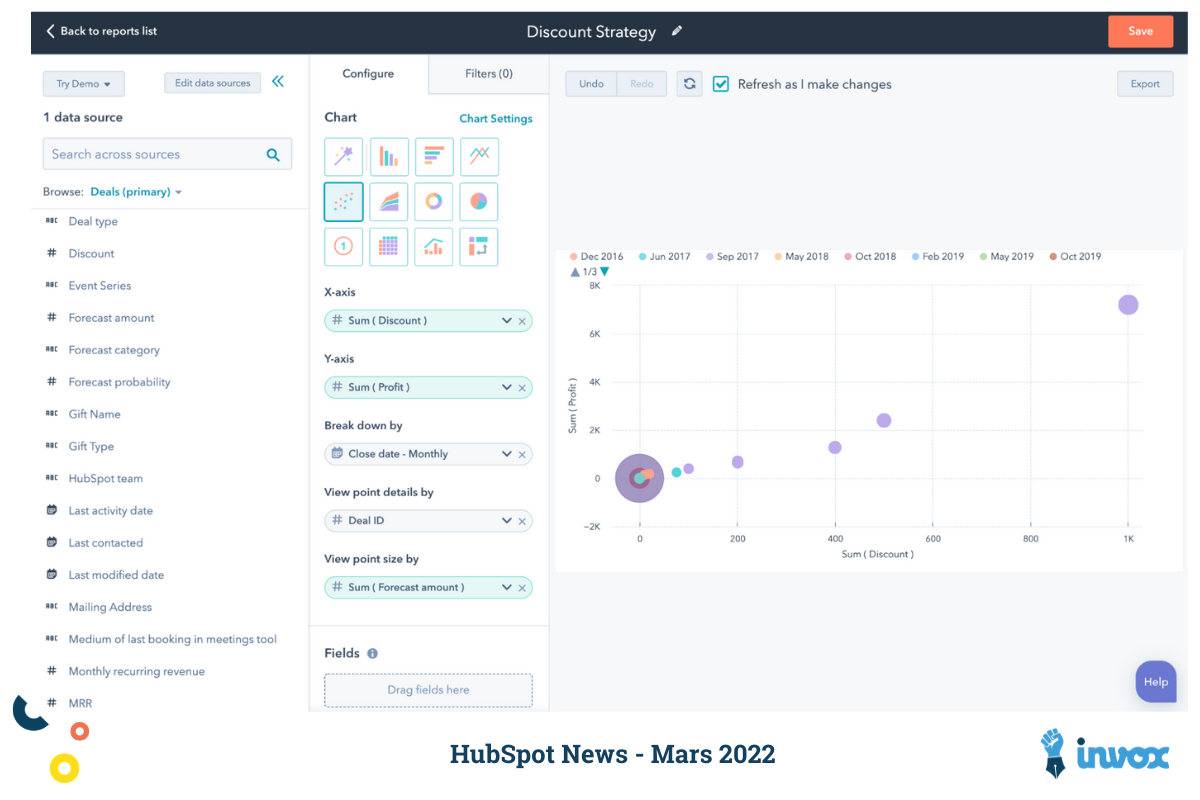Viewport: 1200px width, 800px height.
Task: Remove the Sum ( Profit ) Y-axis field
Action: (522, 388)
